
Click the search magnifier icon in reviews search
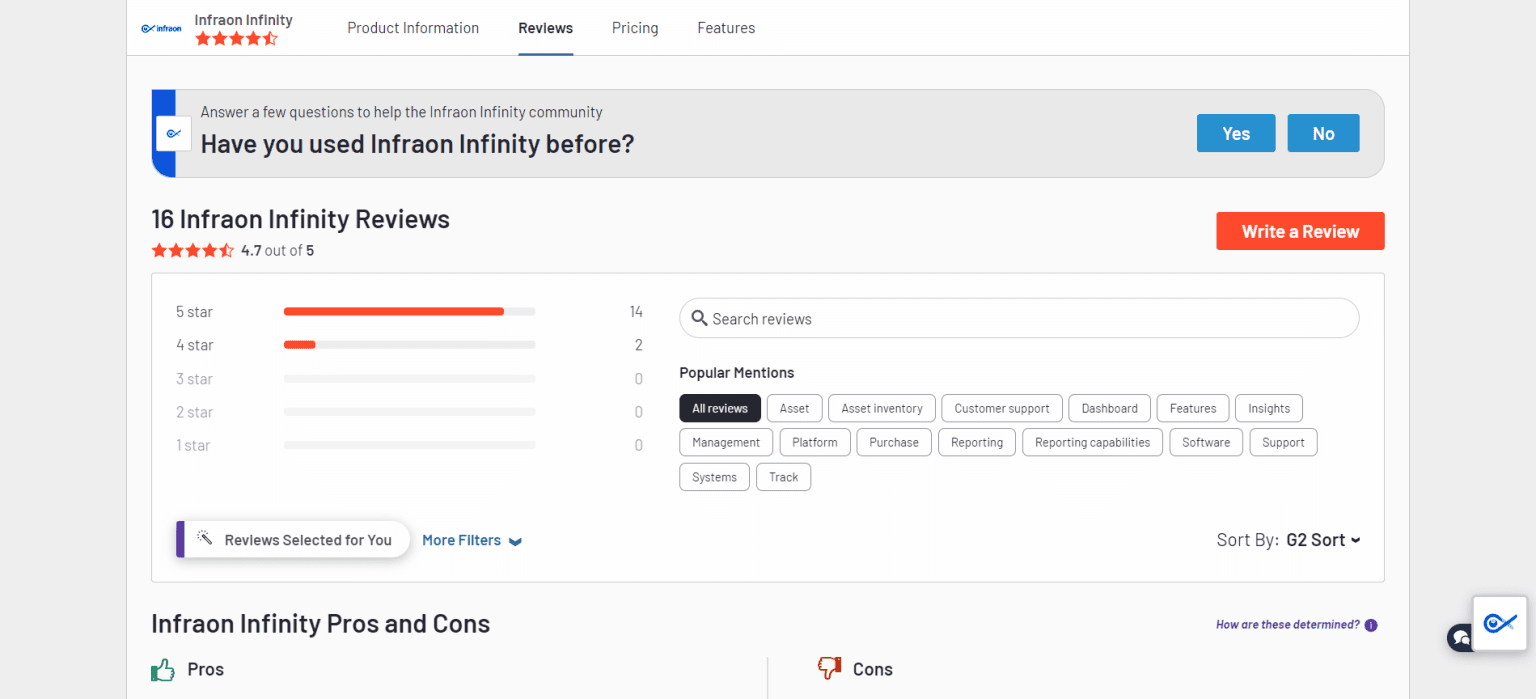point(700,318)
